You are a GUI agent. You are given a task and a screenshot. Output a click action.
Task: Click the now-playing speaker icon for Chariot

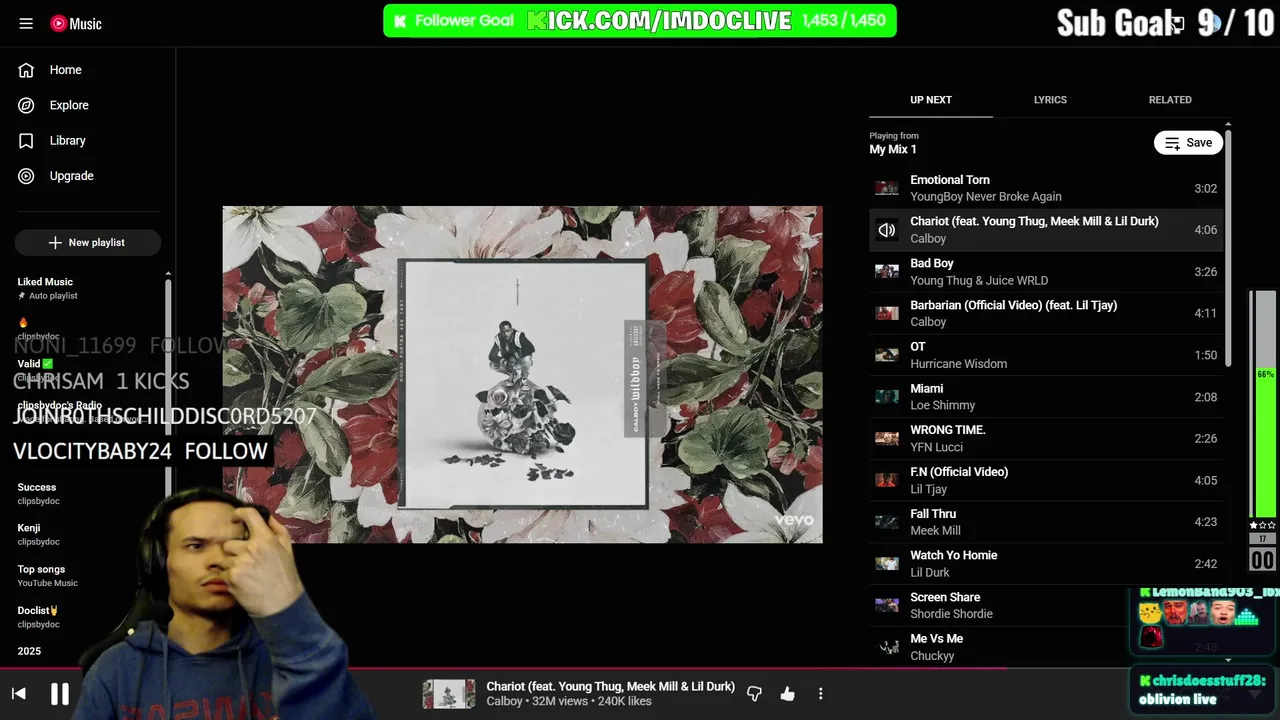tap(887, 230)
